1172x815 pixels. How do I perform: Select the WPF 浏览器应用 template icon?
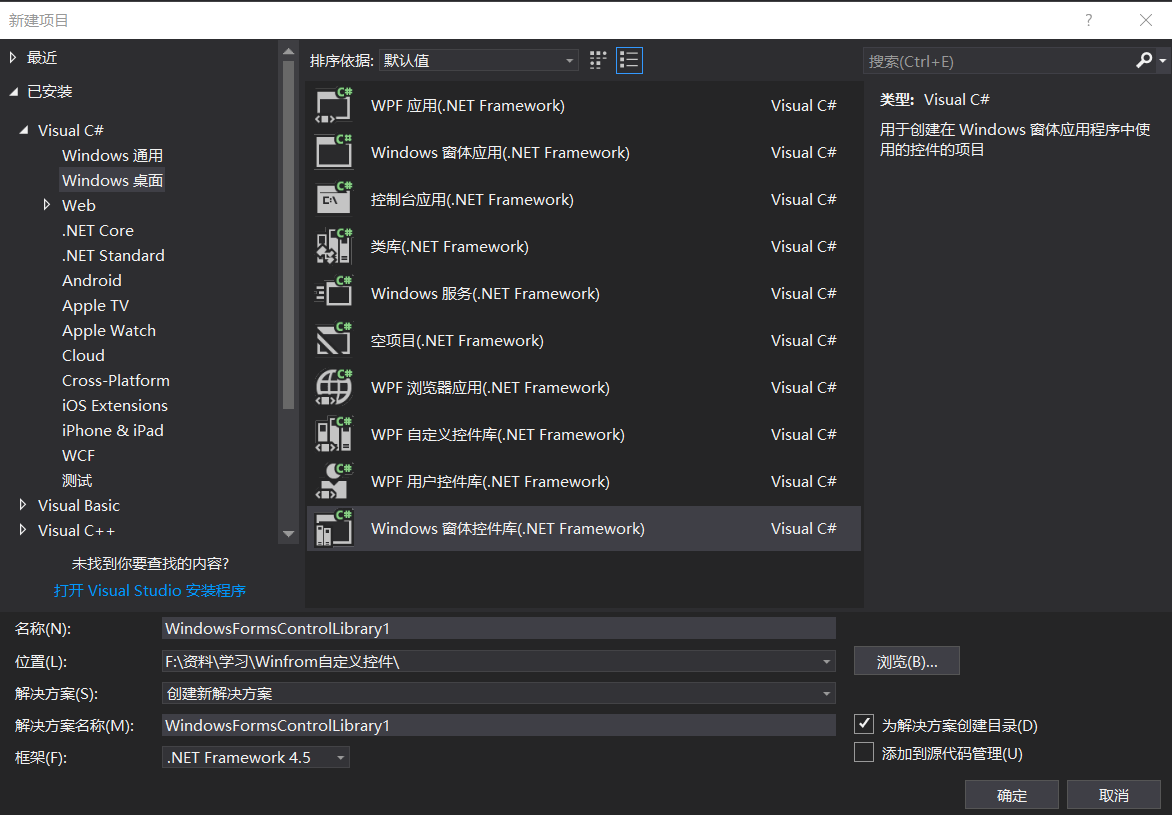(333, 386)
